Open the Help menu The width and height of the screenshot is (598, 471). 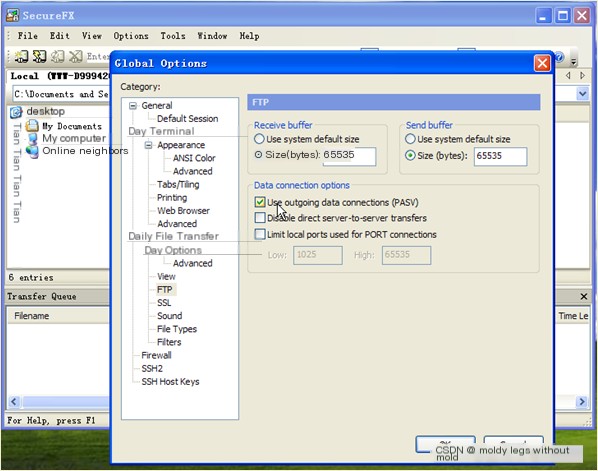249,36
